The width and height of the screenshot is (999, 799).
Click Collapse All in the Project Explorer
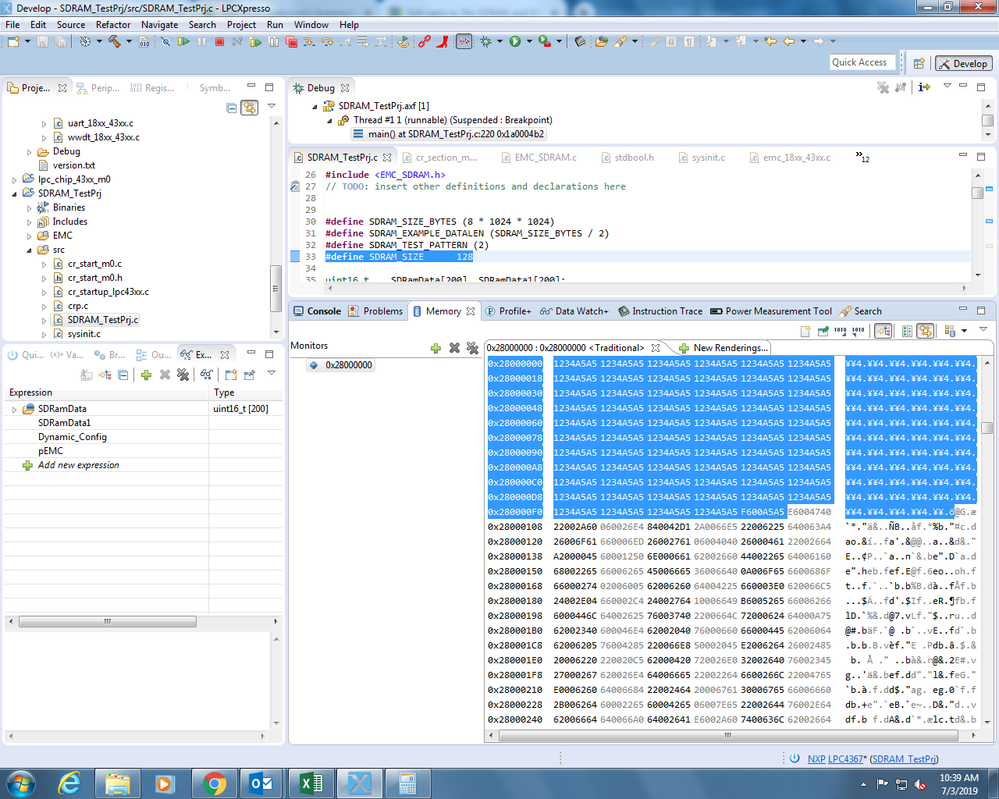pos(232,108)
